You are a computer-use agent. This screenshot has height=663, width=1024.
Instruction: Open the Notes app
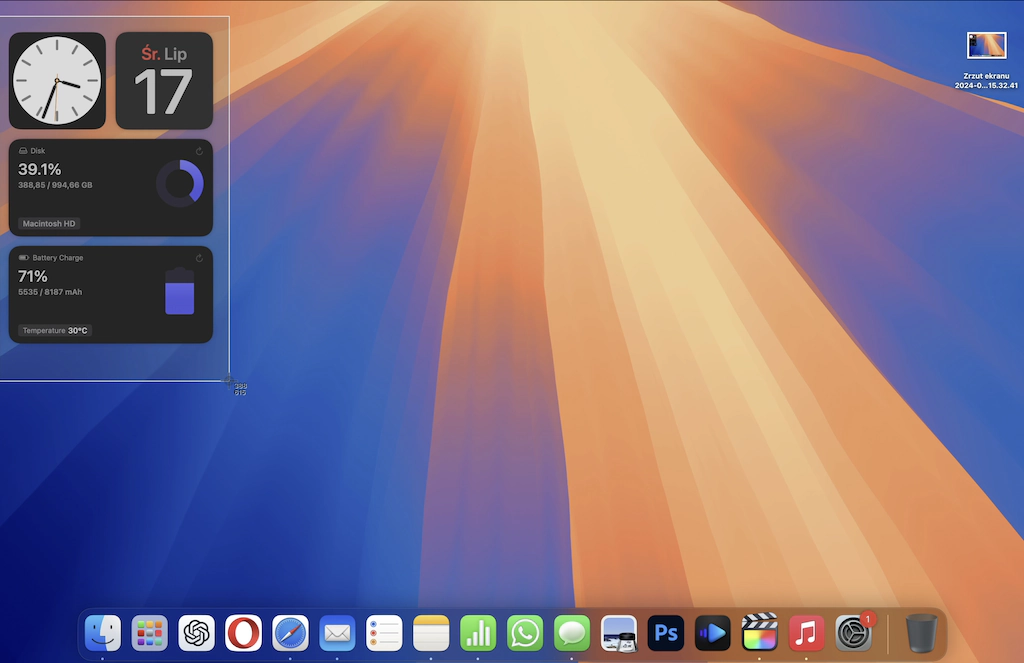click(431, 633)
